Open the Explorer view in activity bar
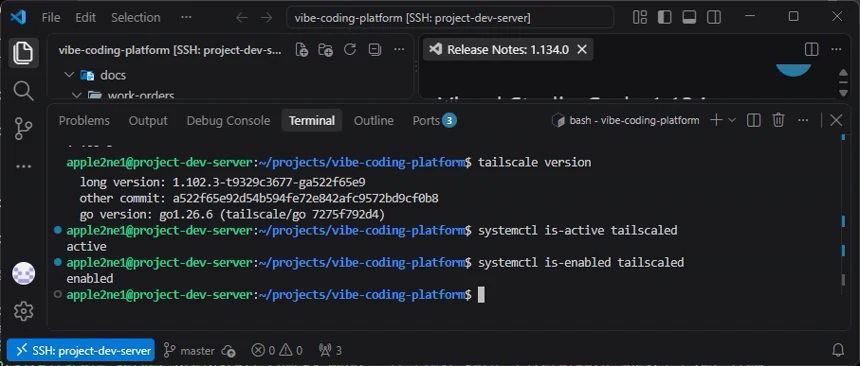860x366 pixels. (23, 53)
